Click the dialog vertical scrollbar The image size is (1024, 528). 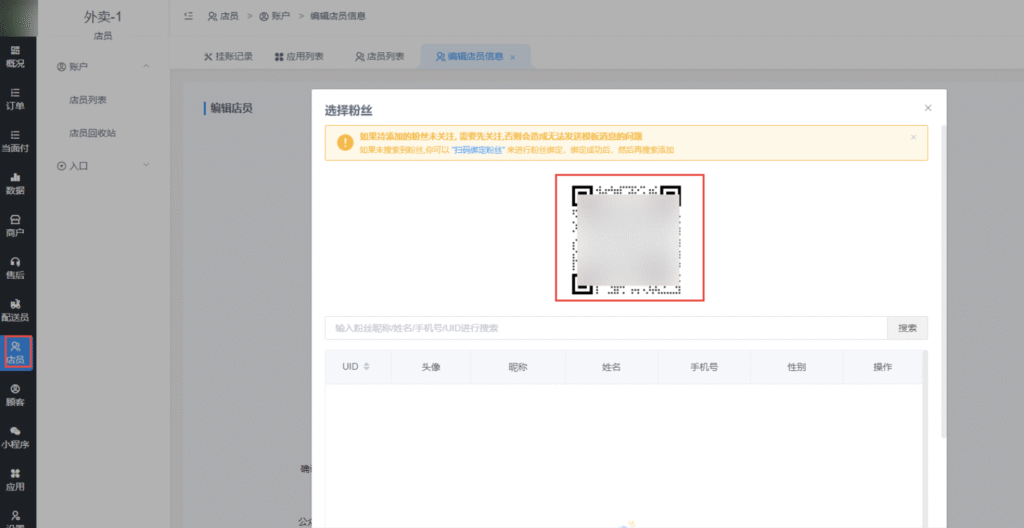[x=943, y=281]
